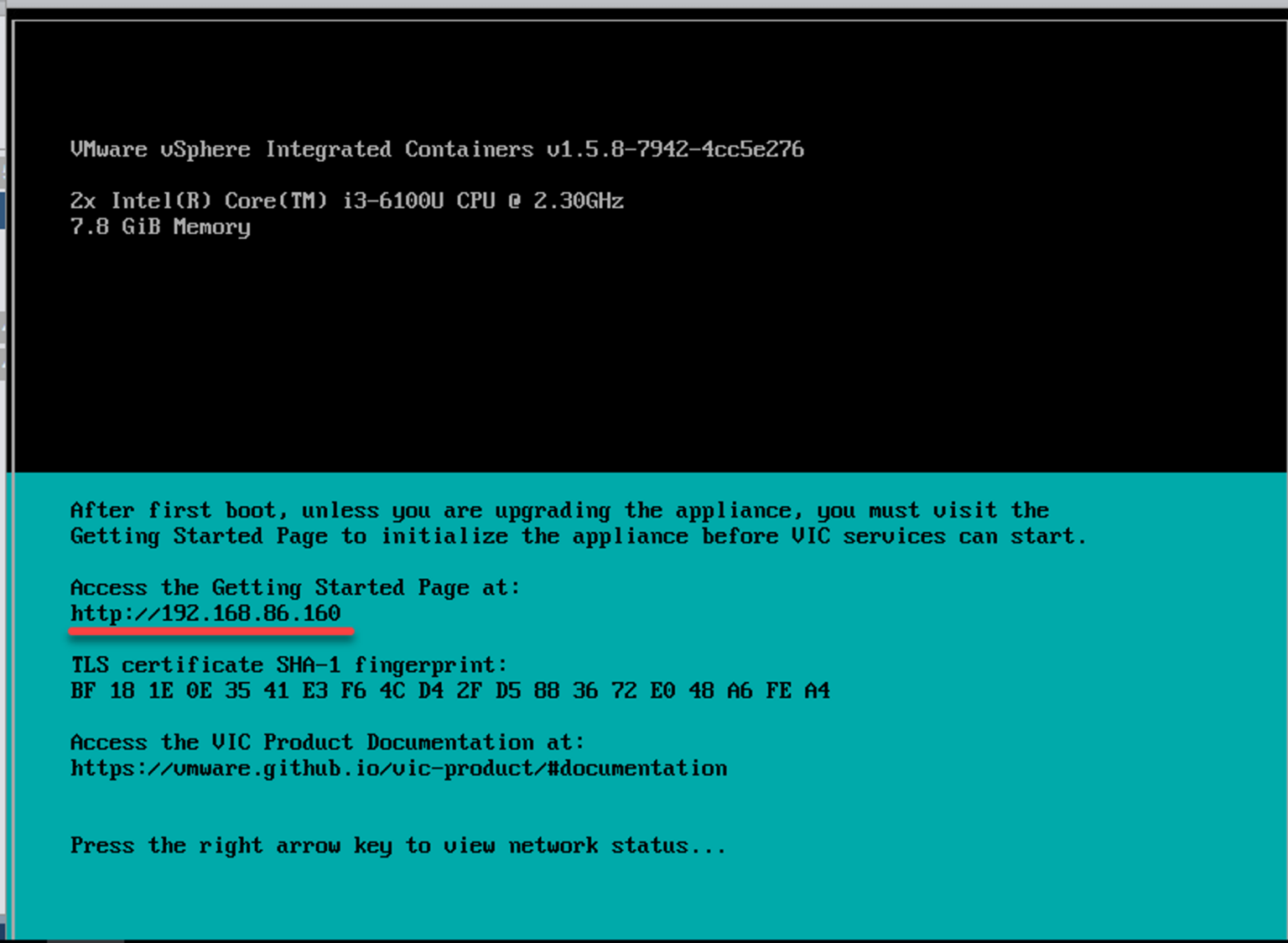Click the VMware vSphere Integrated Containers title line
1288x943 pixels.
click(436, 149)
